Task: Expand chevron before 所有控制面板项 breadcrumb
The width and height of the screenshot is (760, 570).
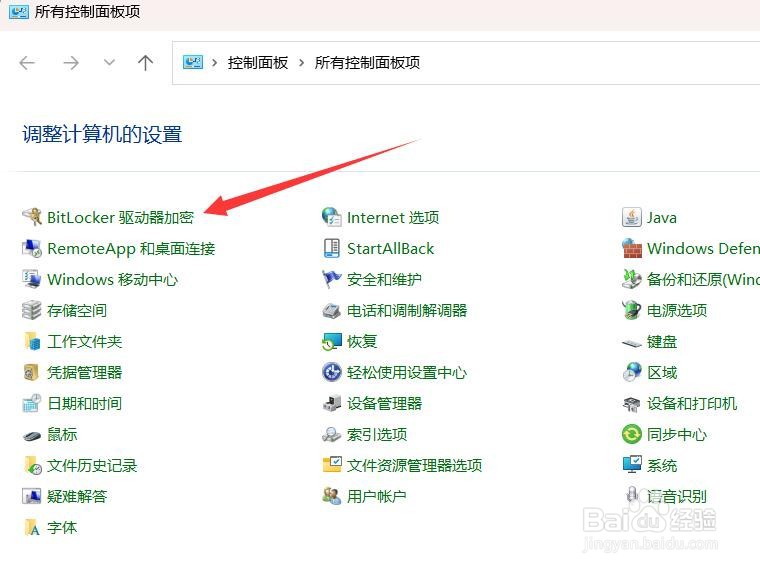Action: click(x=301, y=63)
